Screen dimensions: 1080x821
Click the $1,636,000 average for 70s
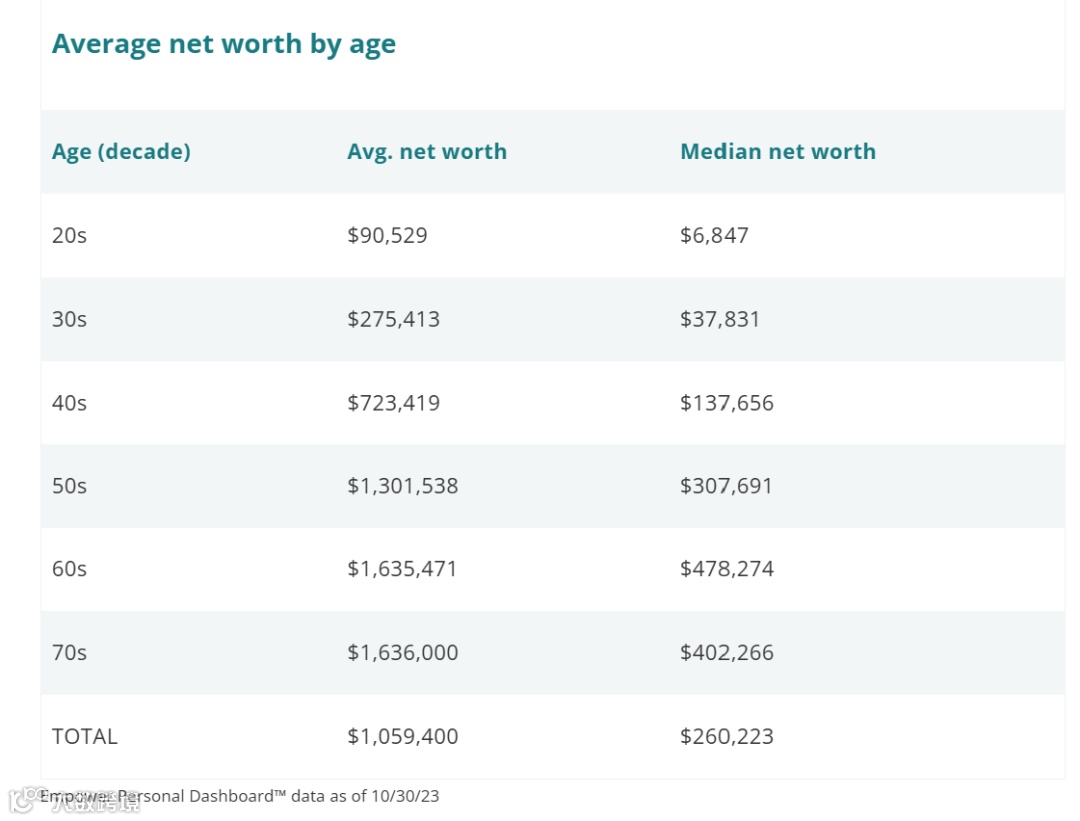pyautogui.click(x=403, y=653)
